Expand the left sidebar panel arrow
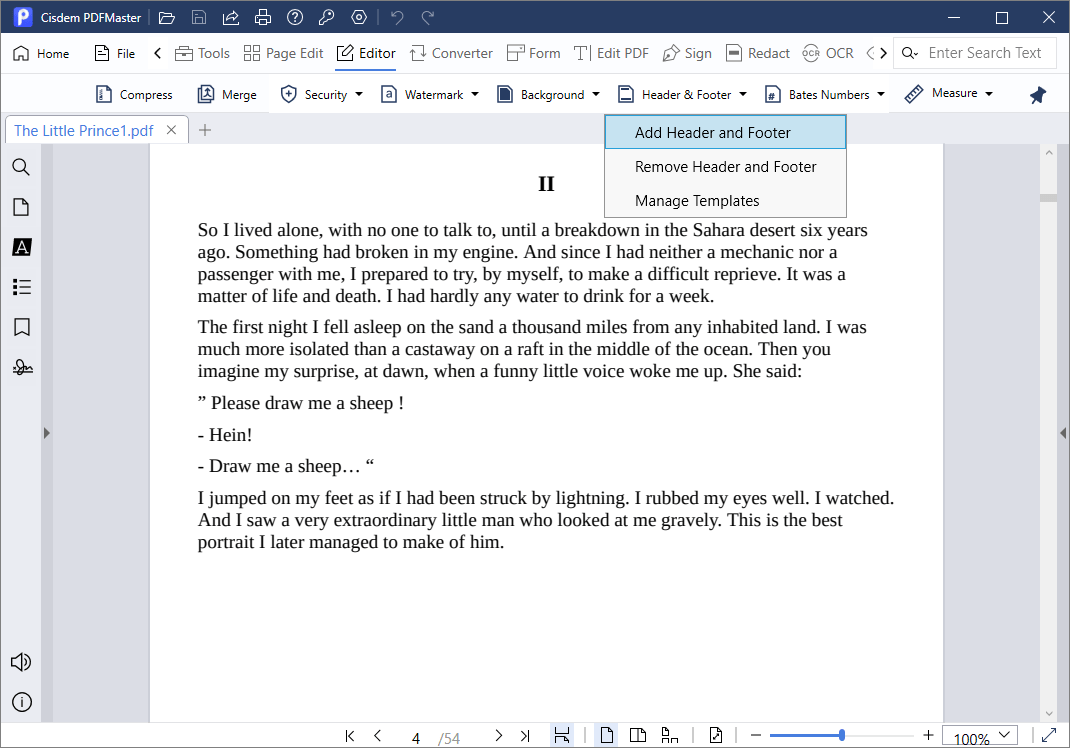 [46, 433]
